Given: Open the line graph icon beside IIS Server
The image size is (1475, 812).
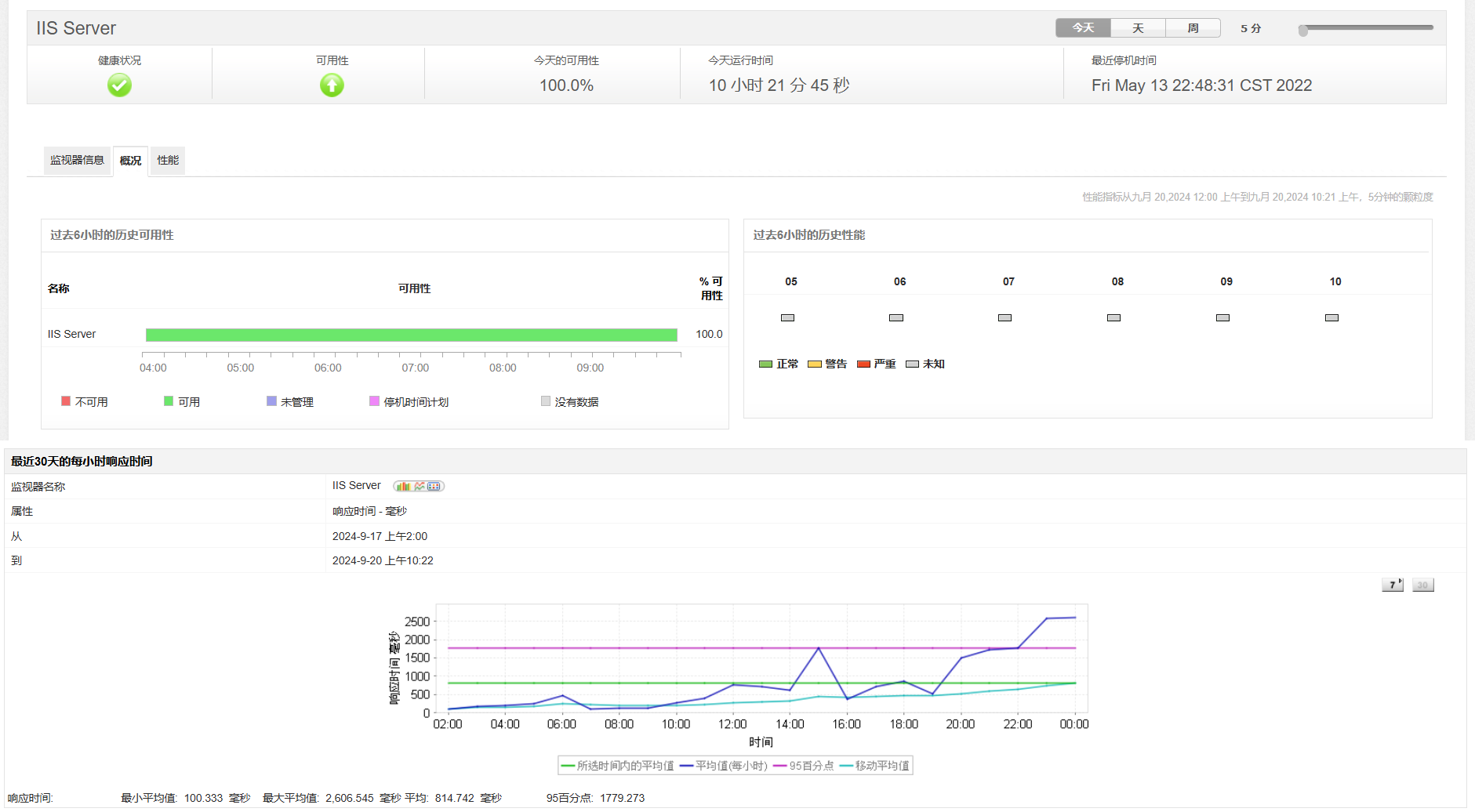Looking at the screenshot, I should pyautogui.click(x=420, y=486).
